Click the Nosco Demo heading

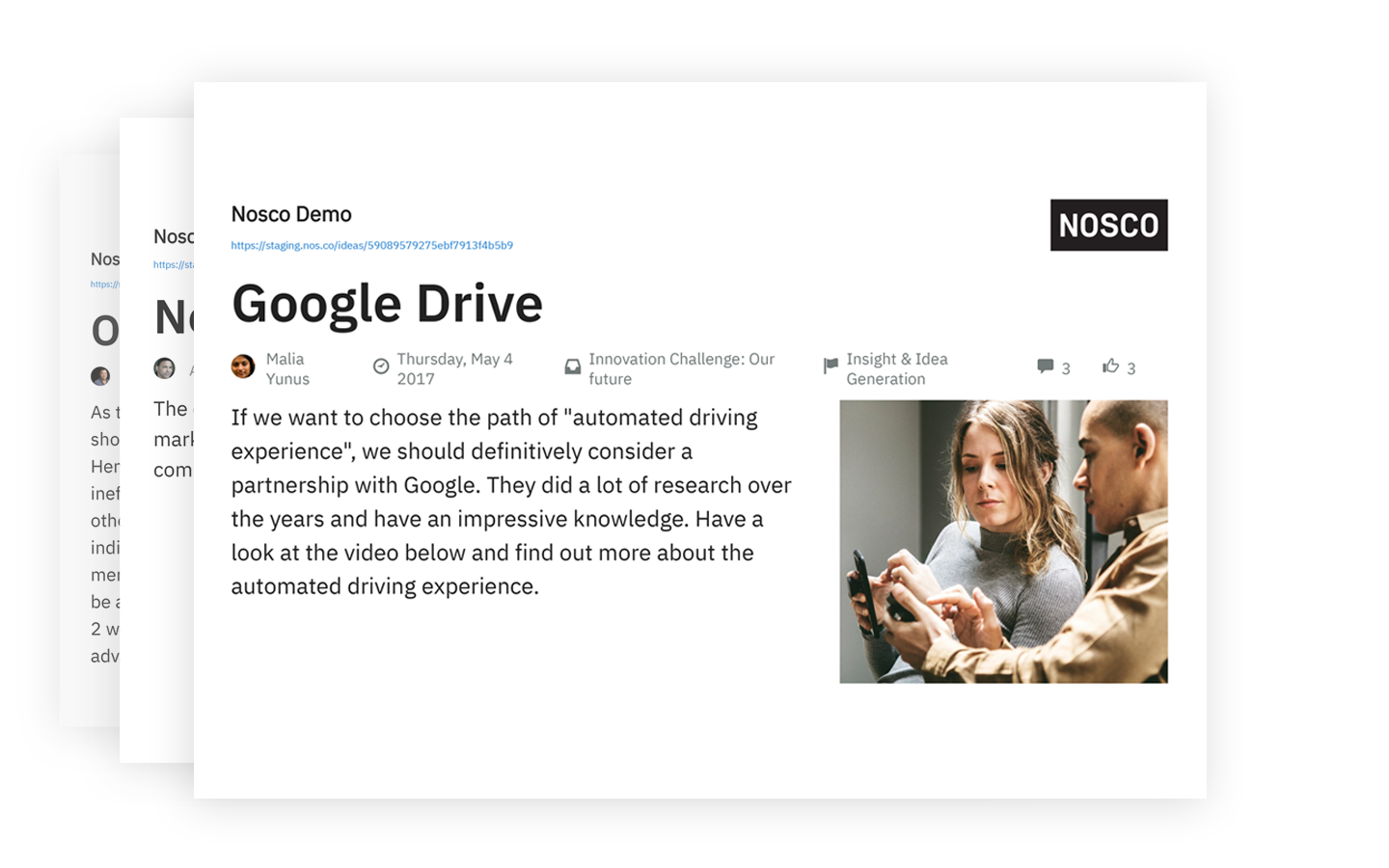291,214
